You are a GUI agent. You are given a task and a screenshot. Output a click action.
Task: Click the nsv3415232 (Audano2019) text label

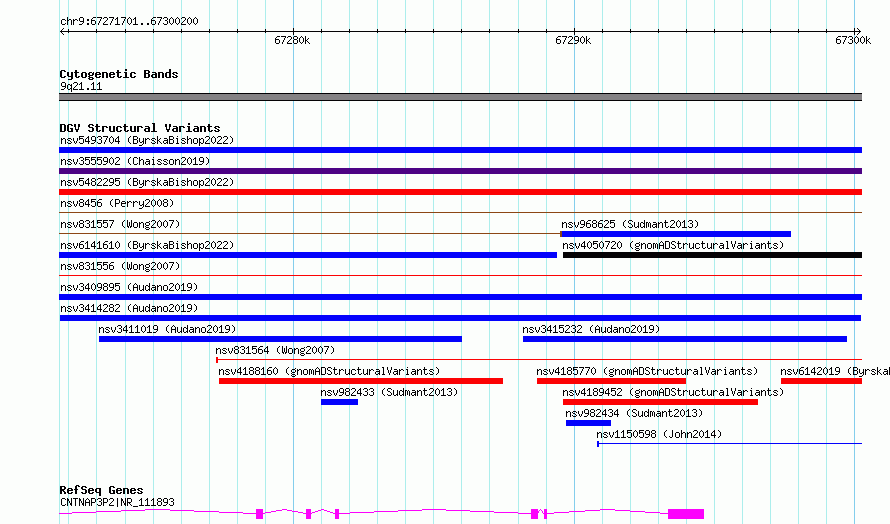[x=591, y=329]
